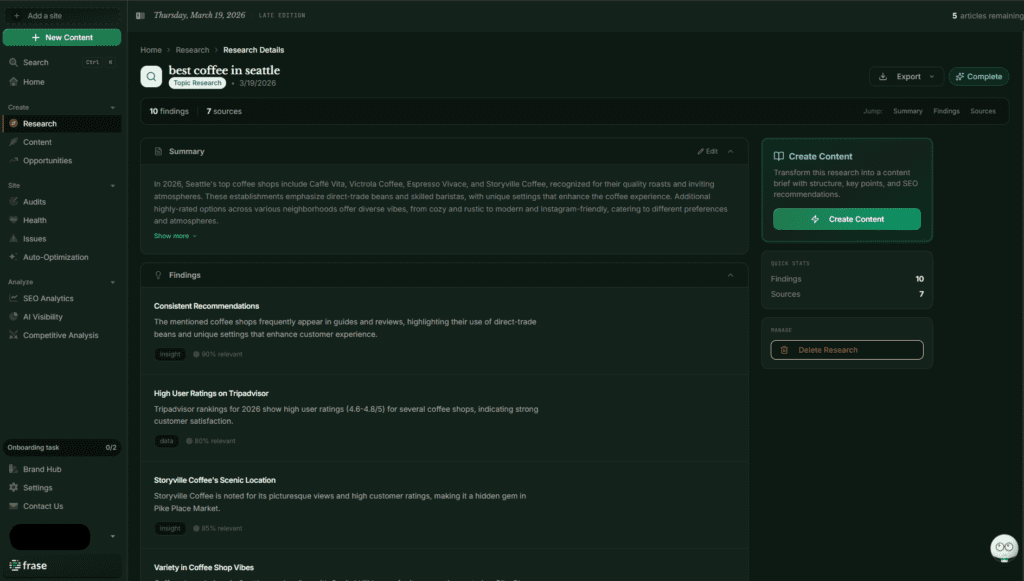Select Research in the sidebar menu
The height and width of the screenshot is (581, 1024).
pos(40,124)
